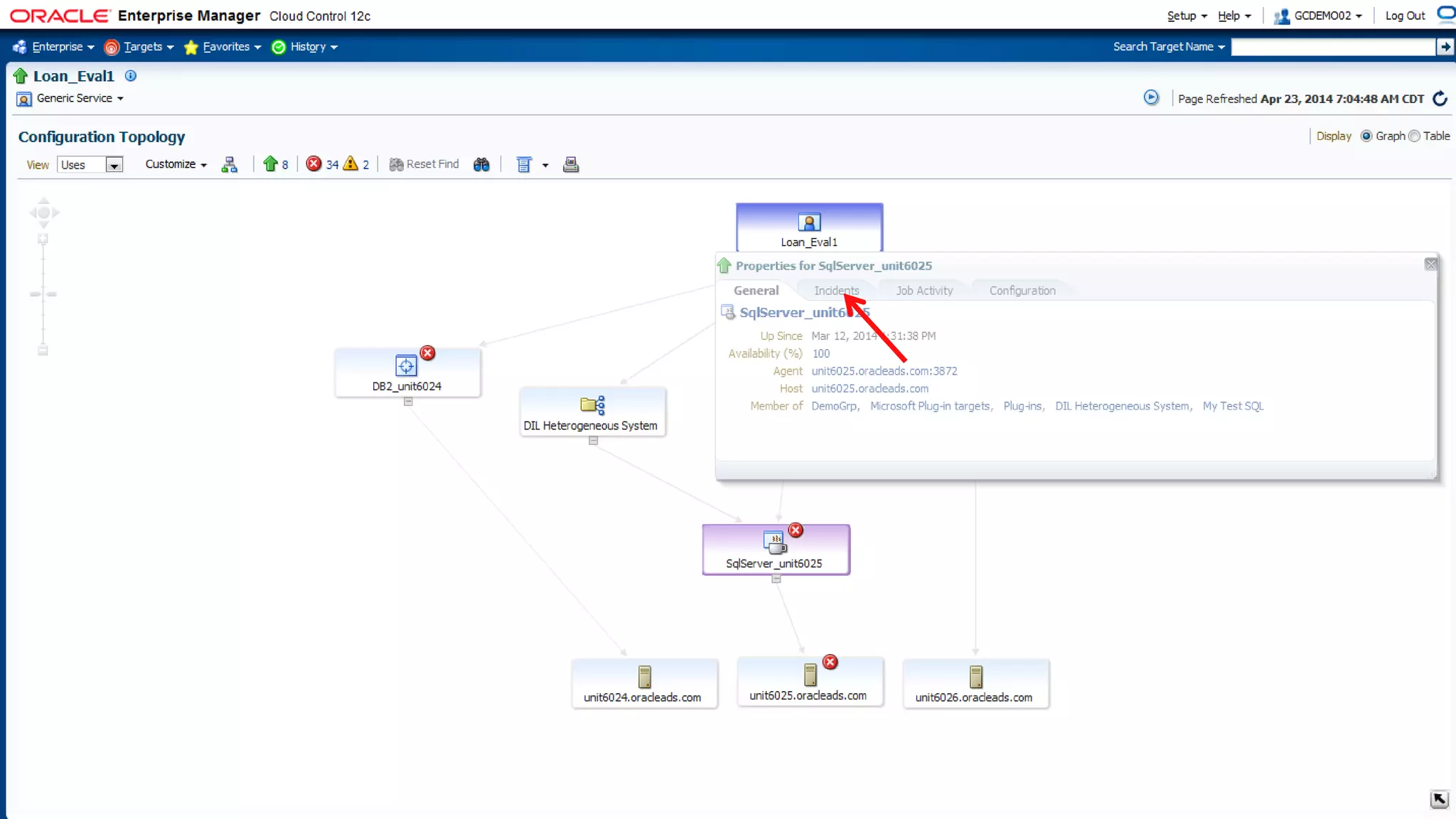Click the Reset Find button
Viewport: 1456px width, 819px height.
pos(424,164)
